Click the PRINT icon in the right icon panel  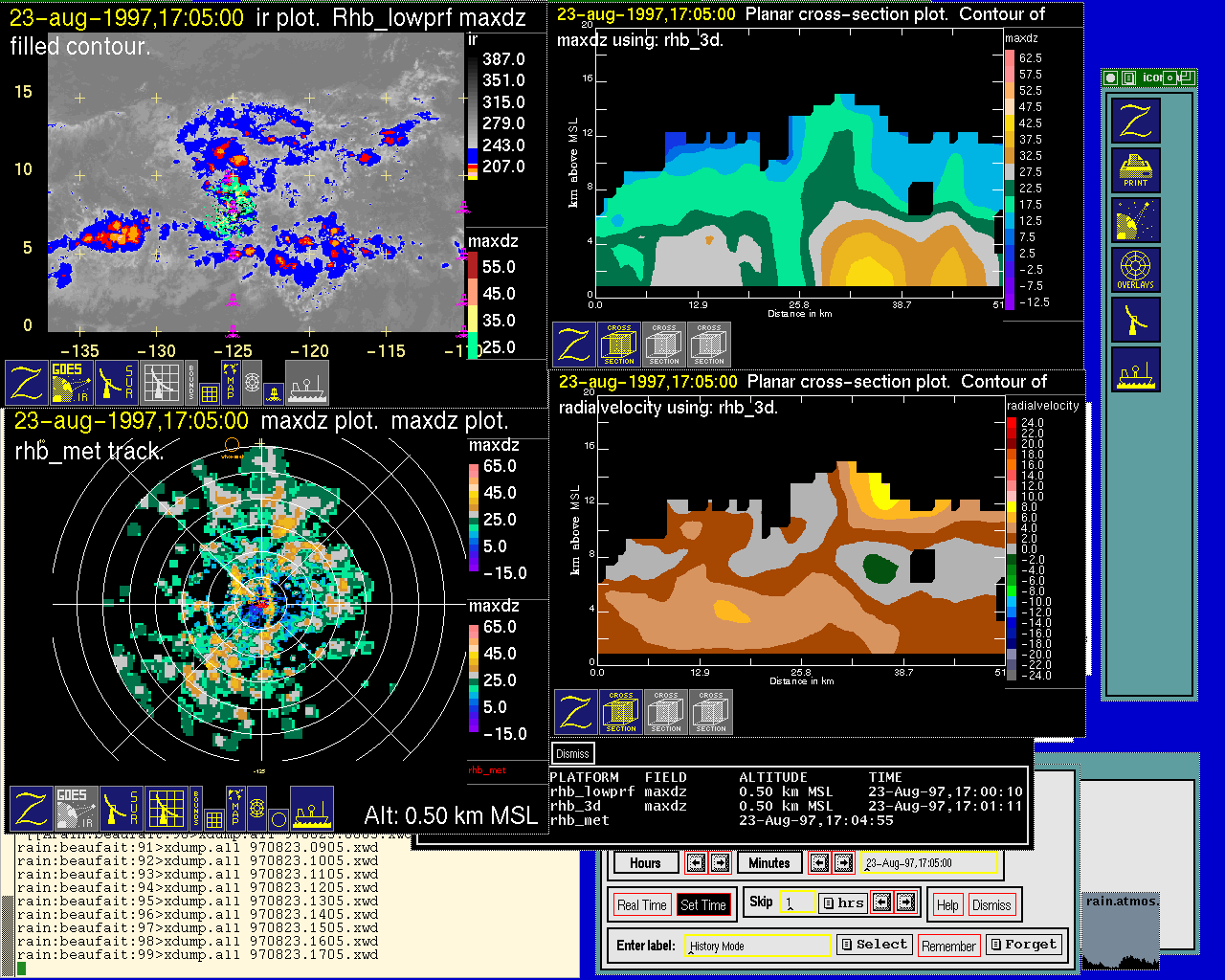click(x=1135, y=170)
